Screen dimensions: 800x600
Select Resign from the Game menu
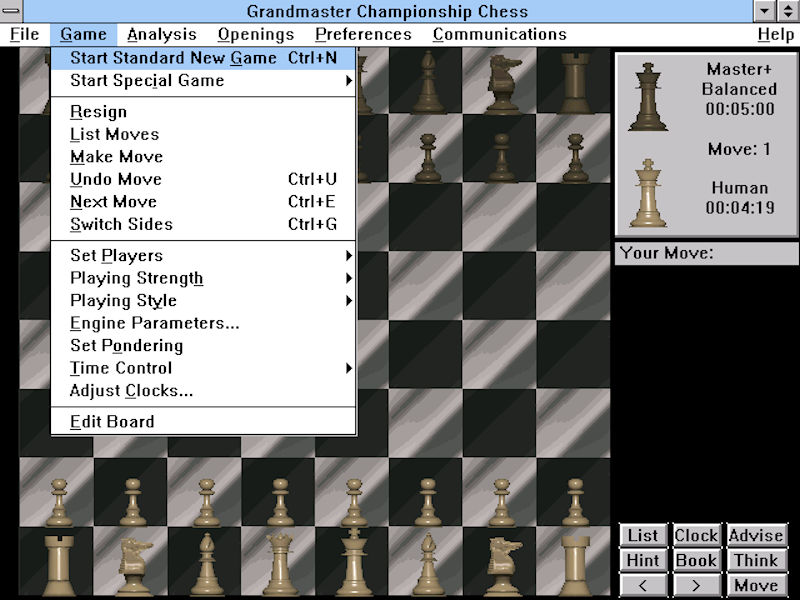tap(203, 111)
